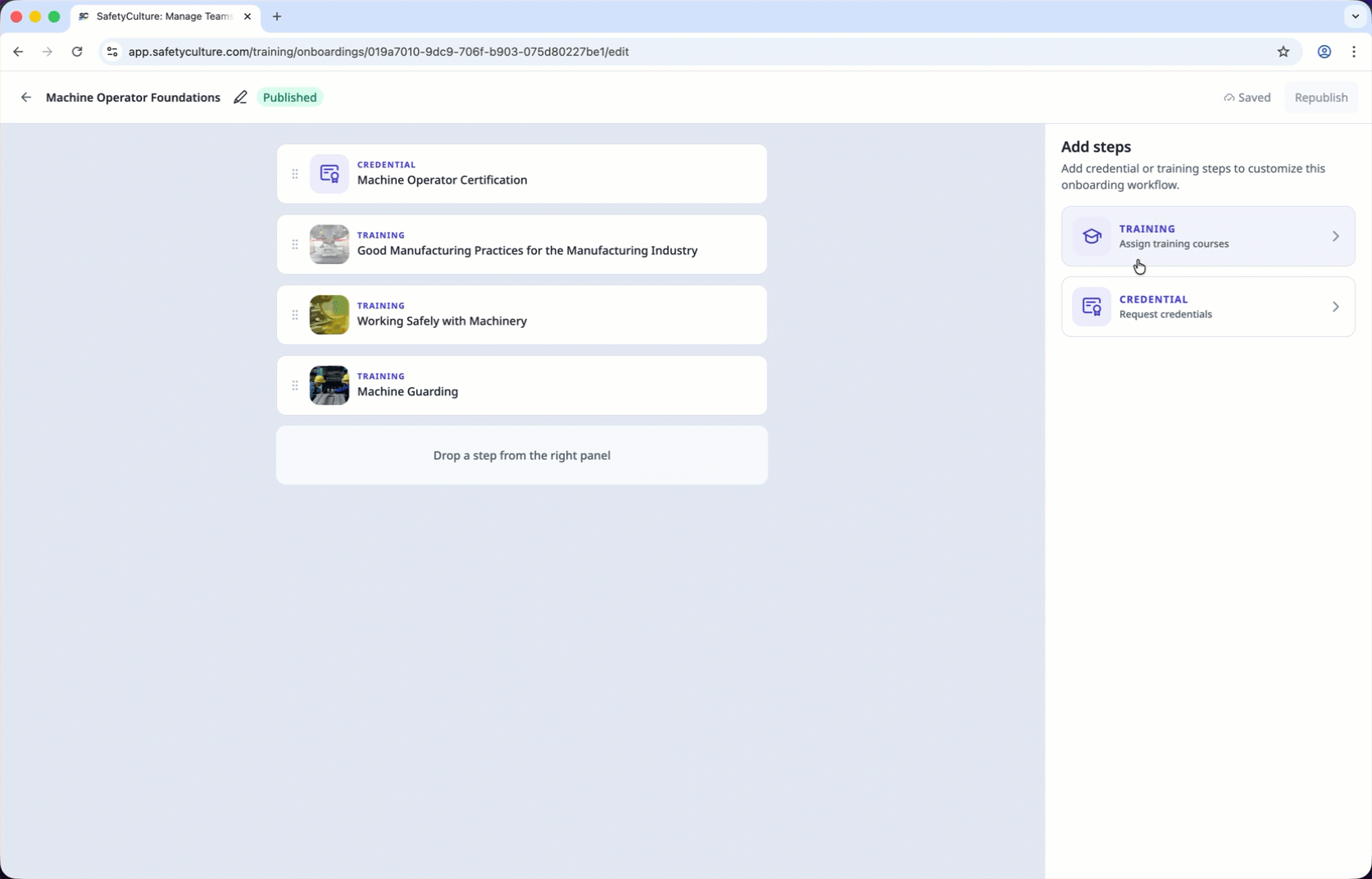Click the back arrow beside Machine Operator Foundations
The image size is (1372, 879).
tap(26, 98)
